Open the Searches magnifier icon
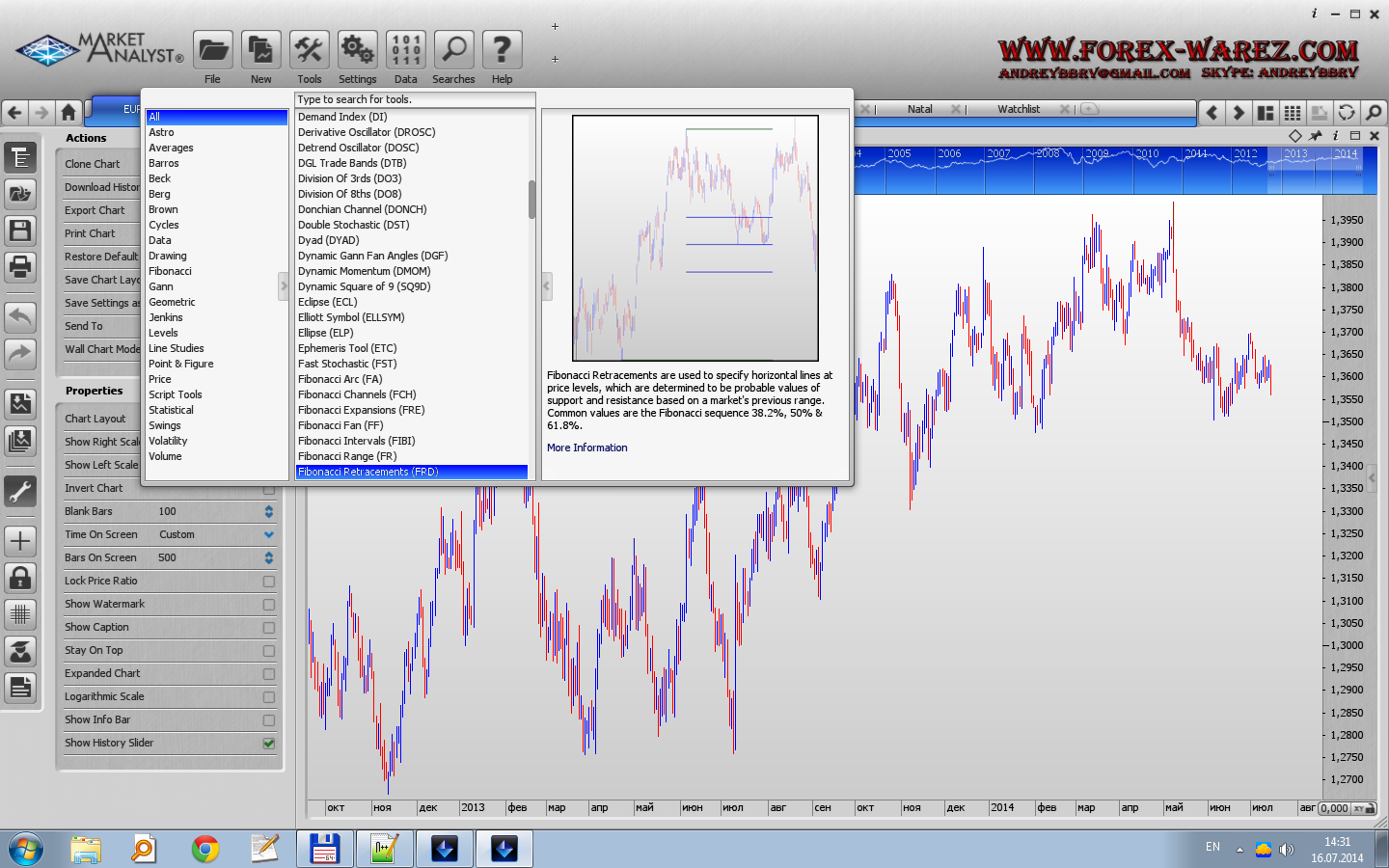 click(453, 50)
